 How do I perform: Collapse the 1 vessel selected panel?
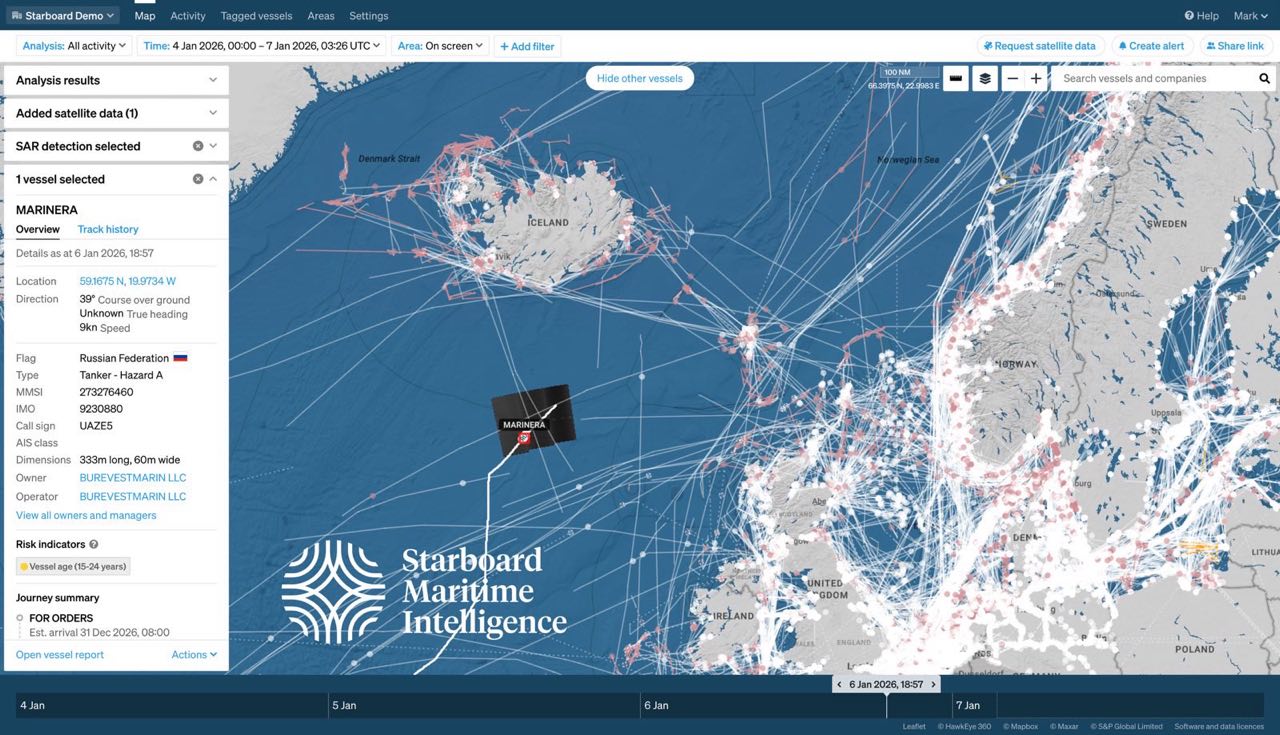(x=213, y=179)
